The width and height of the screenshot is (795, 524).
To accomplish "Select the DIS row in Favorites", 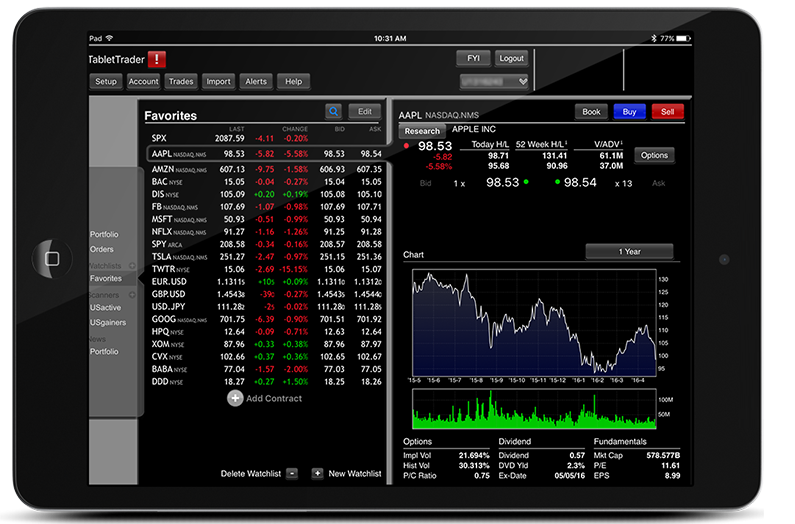I will pos(266,194).
